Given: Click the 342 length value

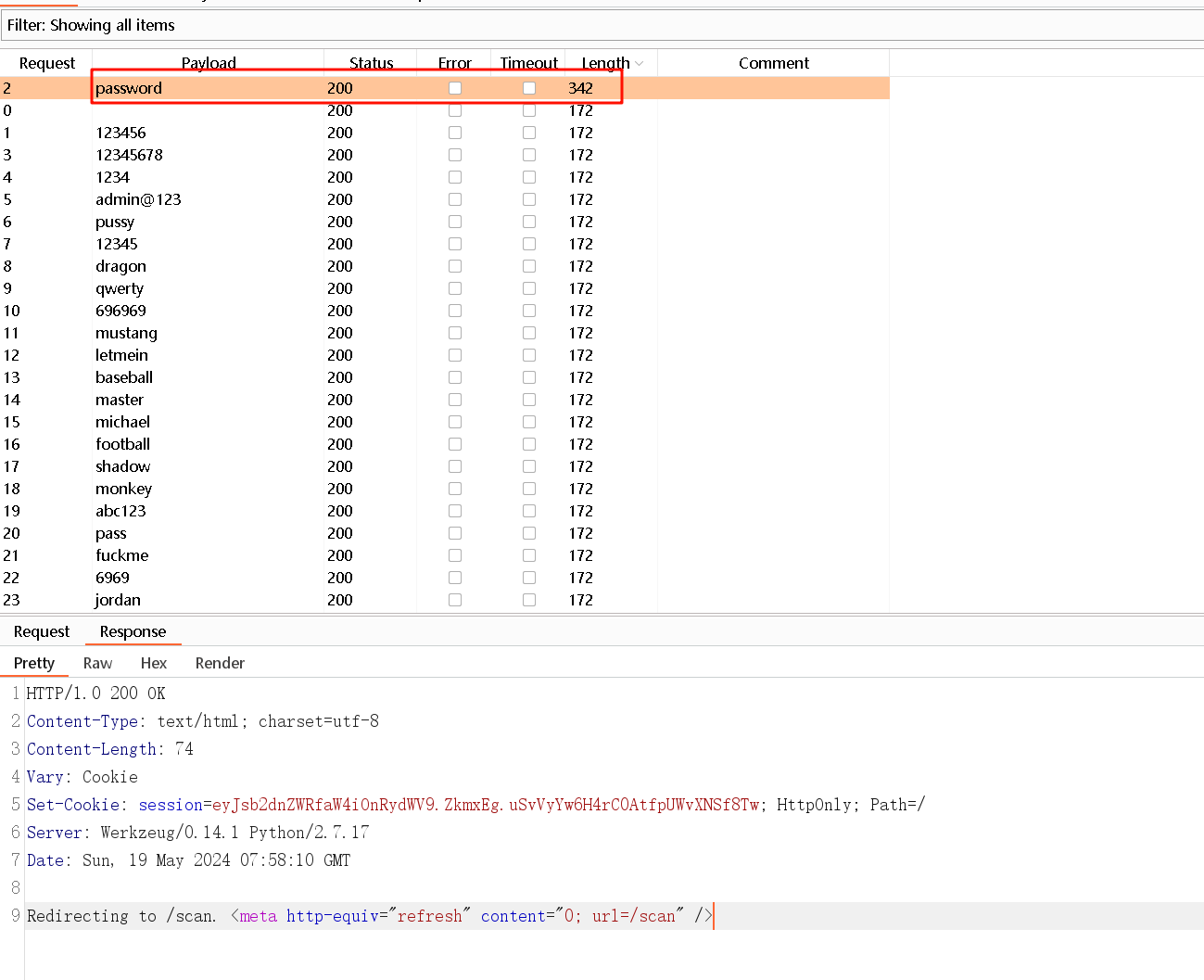Looking at the screenshot, I should pyautogui.click(x=581, y=88).
